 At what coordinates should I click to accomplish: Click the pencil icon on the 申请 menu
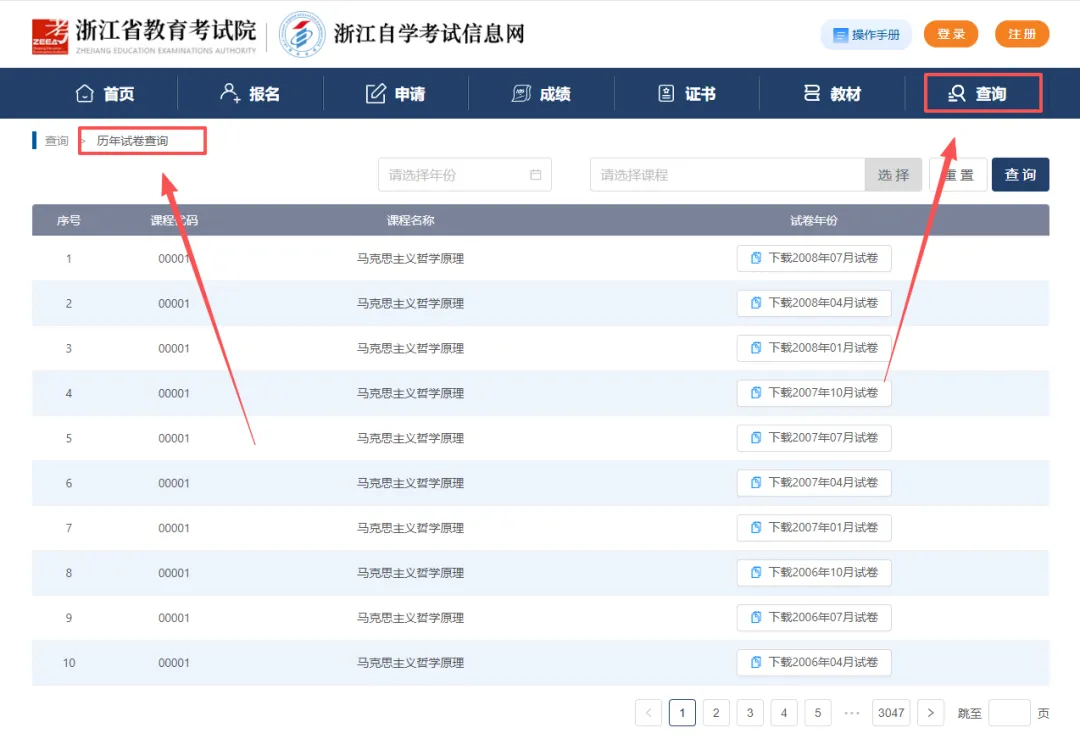coord(374,93)
